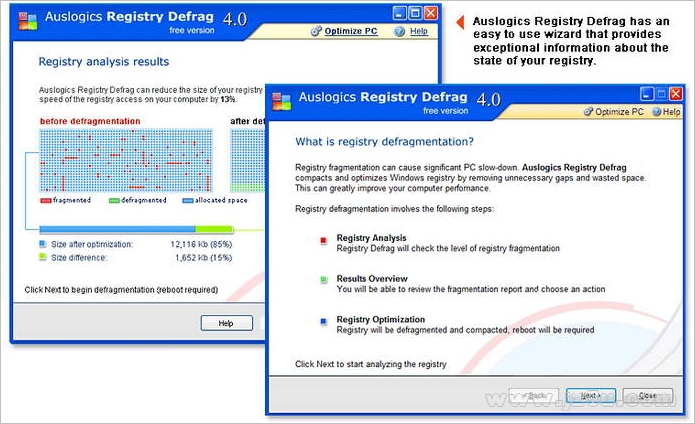Click the Close button in front wizard
The width and height of the screenshot is (695, 424).
[x=648, y=395]
